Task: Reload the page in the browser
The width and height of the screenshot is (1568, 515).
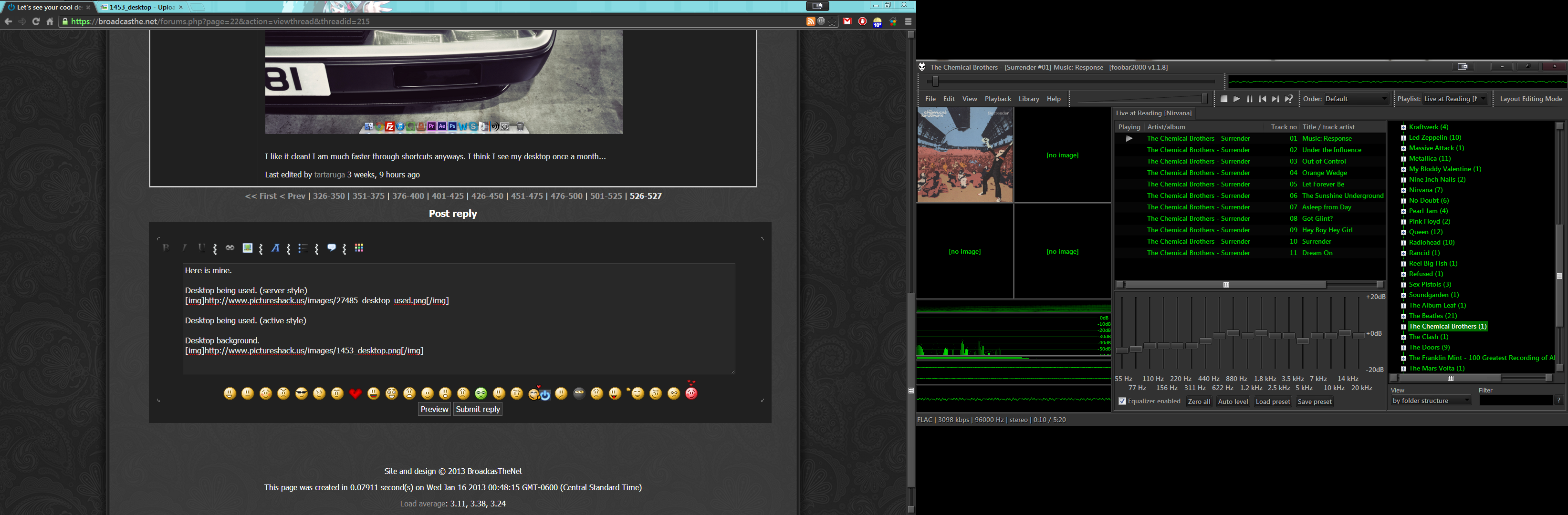Action: coord(36,21)
